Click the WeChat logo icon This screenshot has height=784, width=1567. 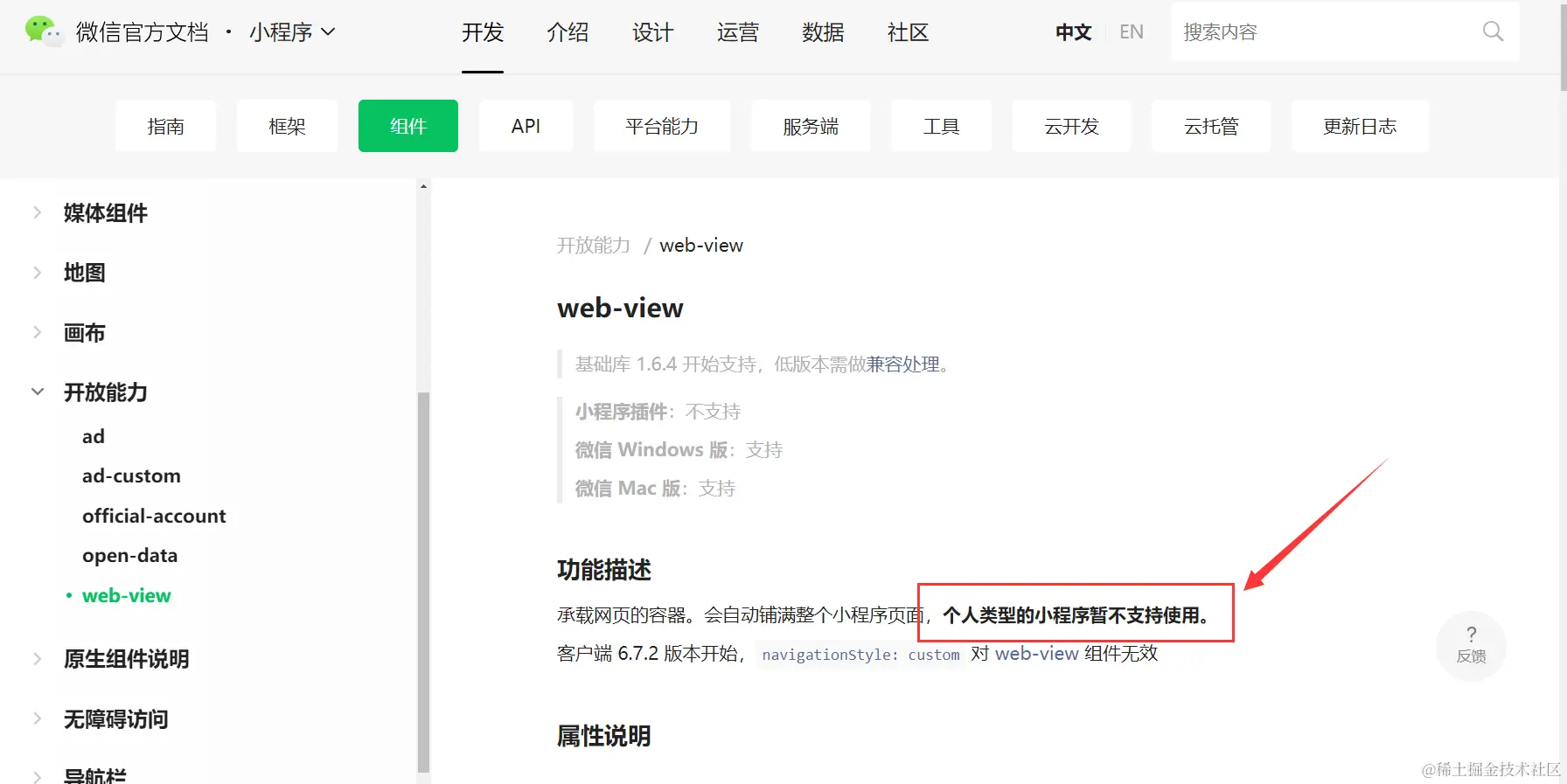[x=44, y=31]
